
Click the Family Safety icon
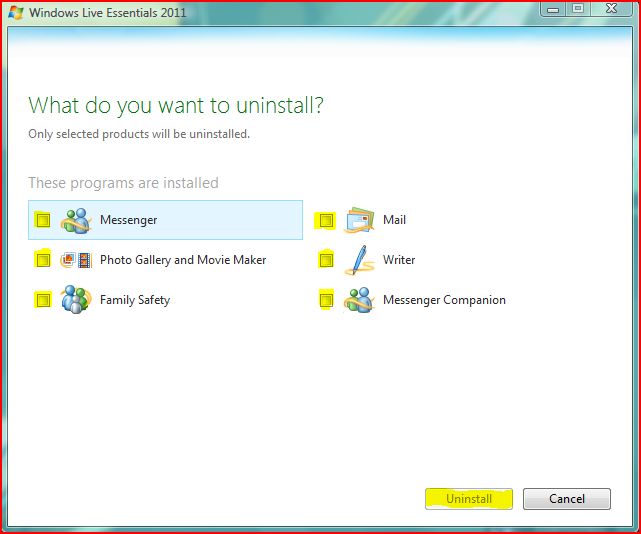[x=76, y=300]
